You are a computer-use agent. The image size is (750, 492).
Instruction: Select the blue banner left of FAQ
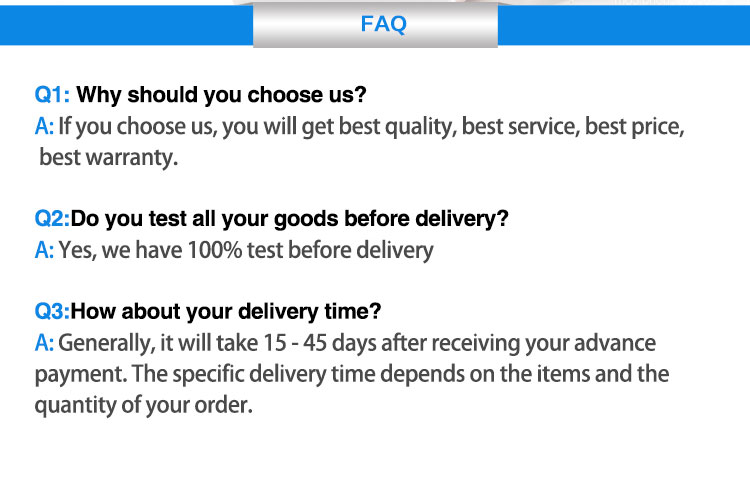click(126, 22)
